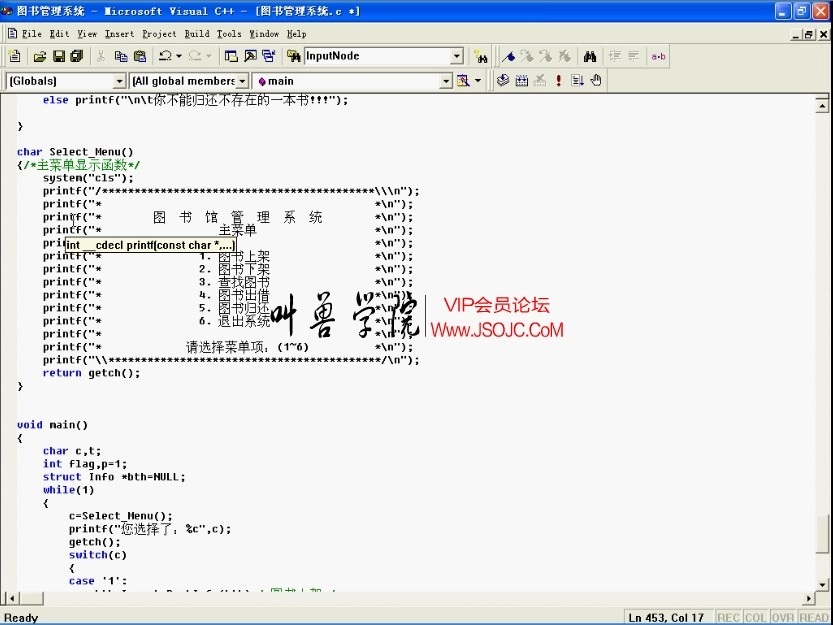The image size is (833, 625).
Task: Compile the file using the Compile icon
Action: coord(502,80)
